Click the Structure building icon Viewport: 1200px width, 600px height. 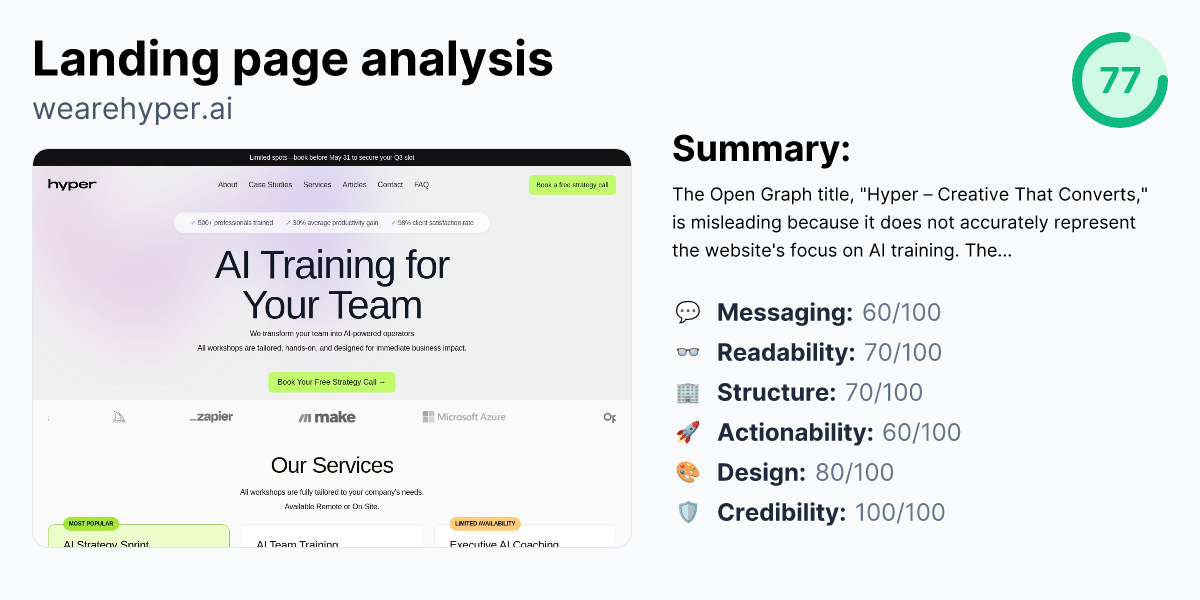[688, 392]
